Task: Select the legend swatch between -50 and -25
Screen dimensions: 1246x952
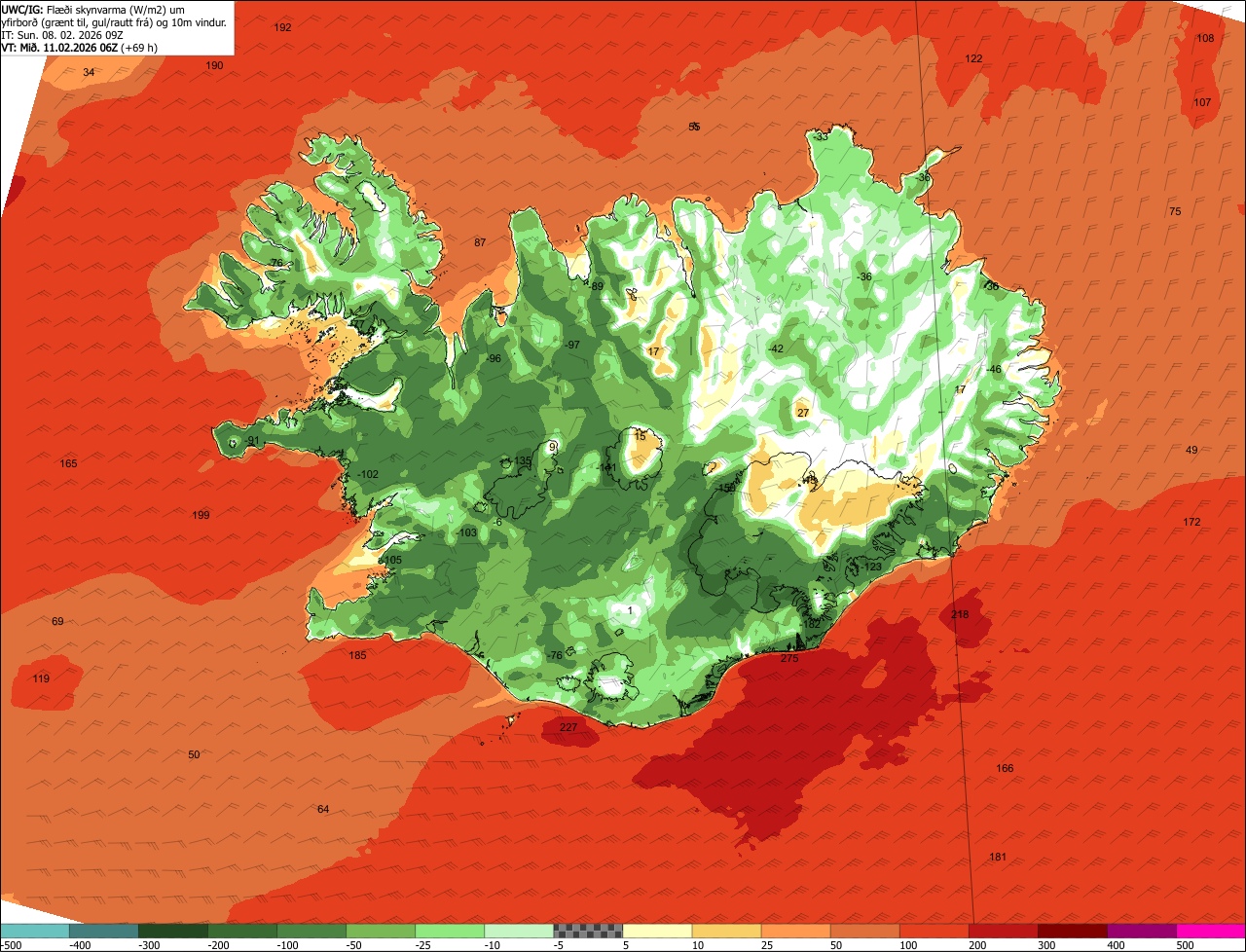Action: (x=381, y=931)
